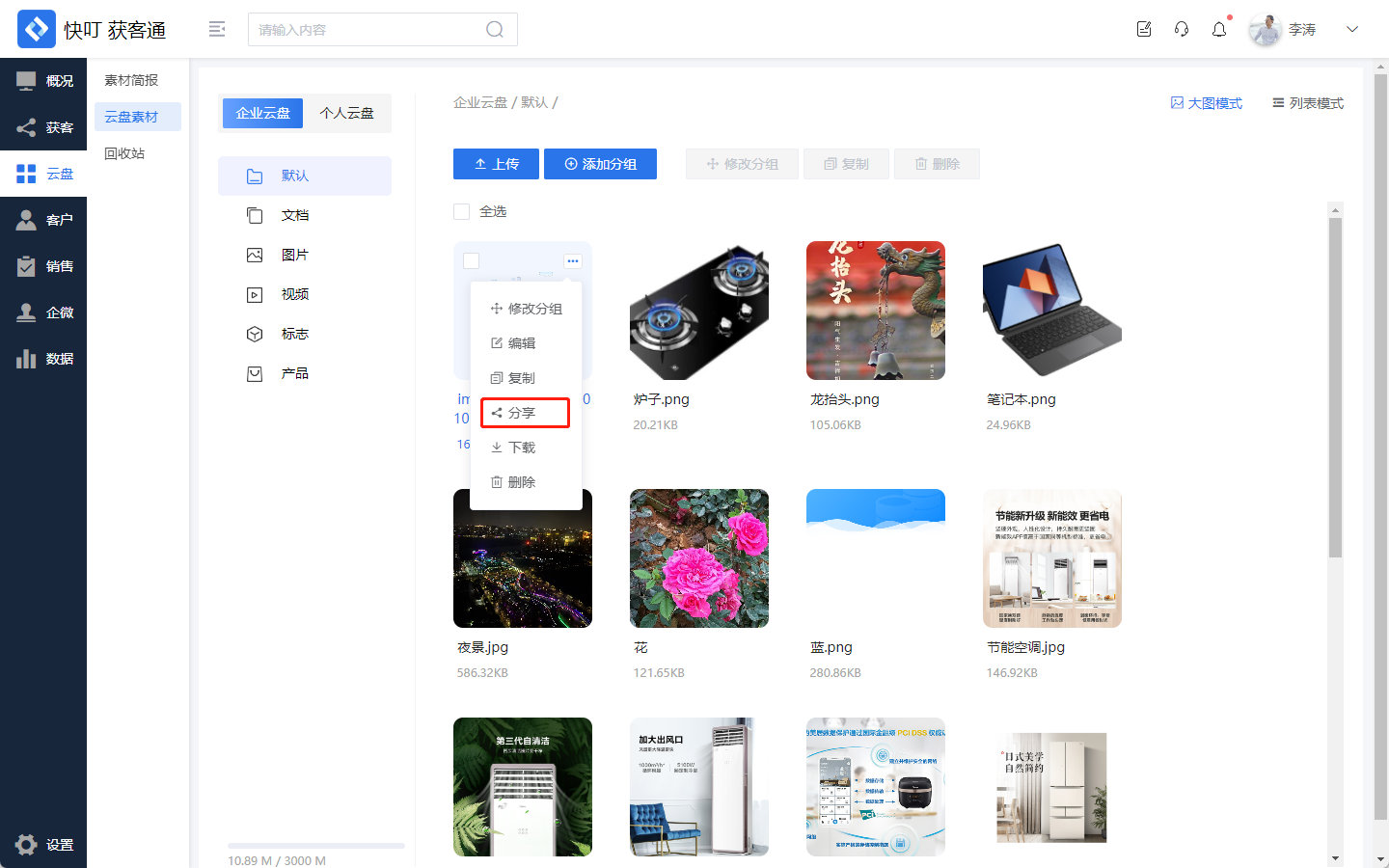Select the 默认 folder

click(x=305, y=176)
